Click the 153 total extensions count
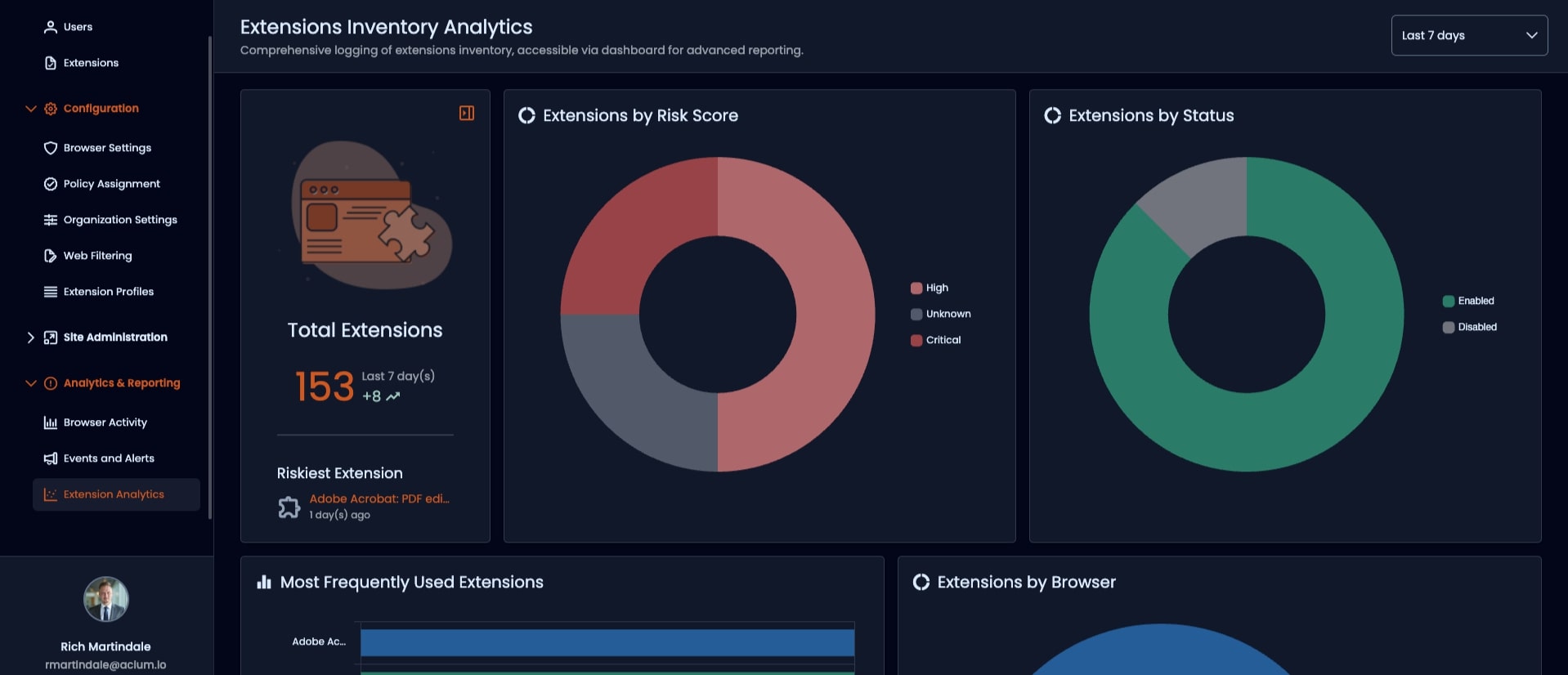1568x675 pixels. [x=325, y=387]
